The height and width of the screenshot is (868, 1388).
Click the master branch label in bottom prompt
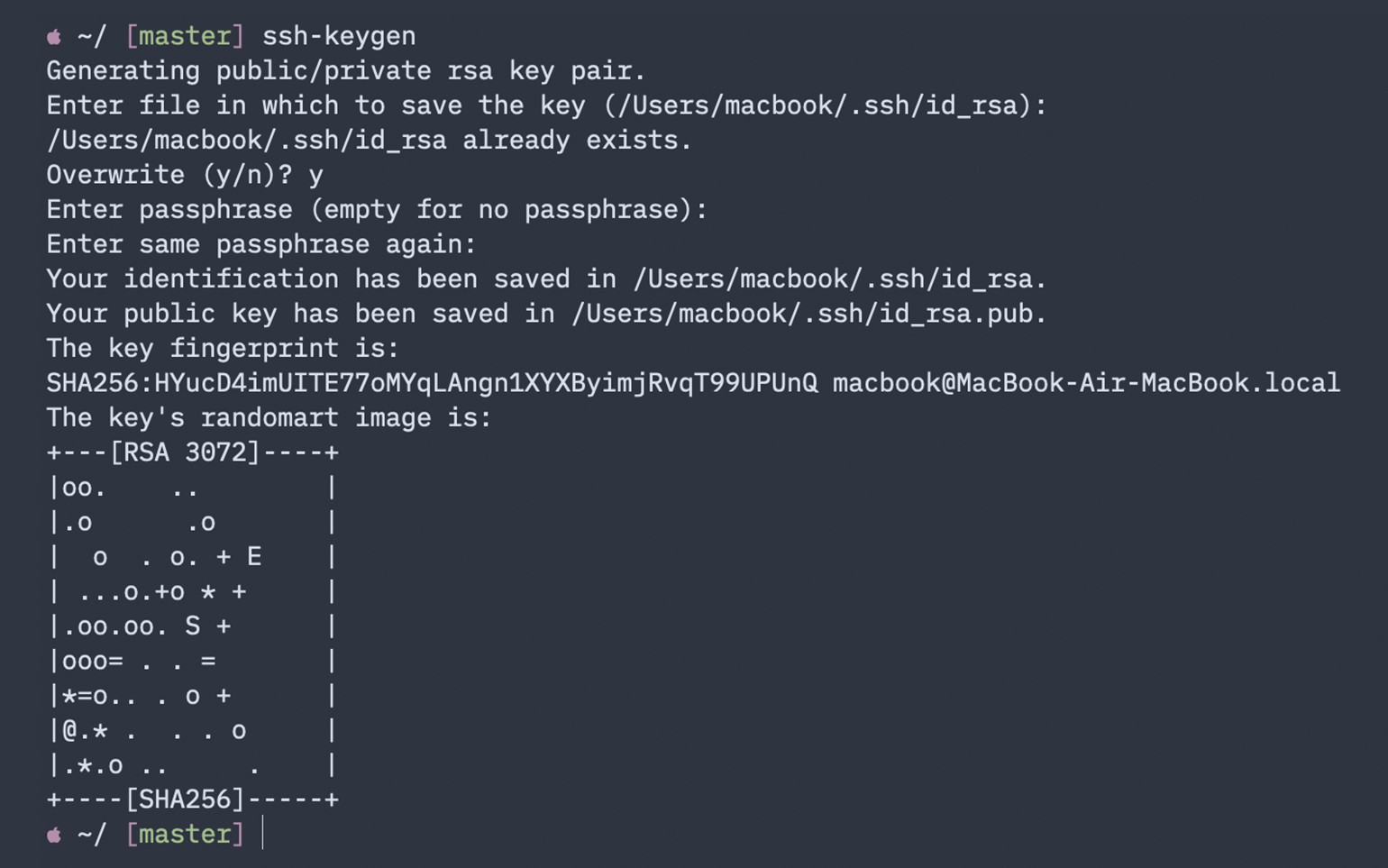tap(185, 834)
